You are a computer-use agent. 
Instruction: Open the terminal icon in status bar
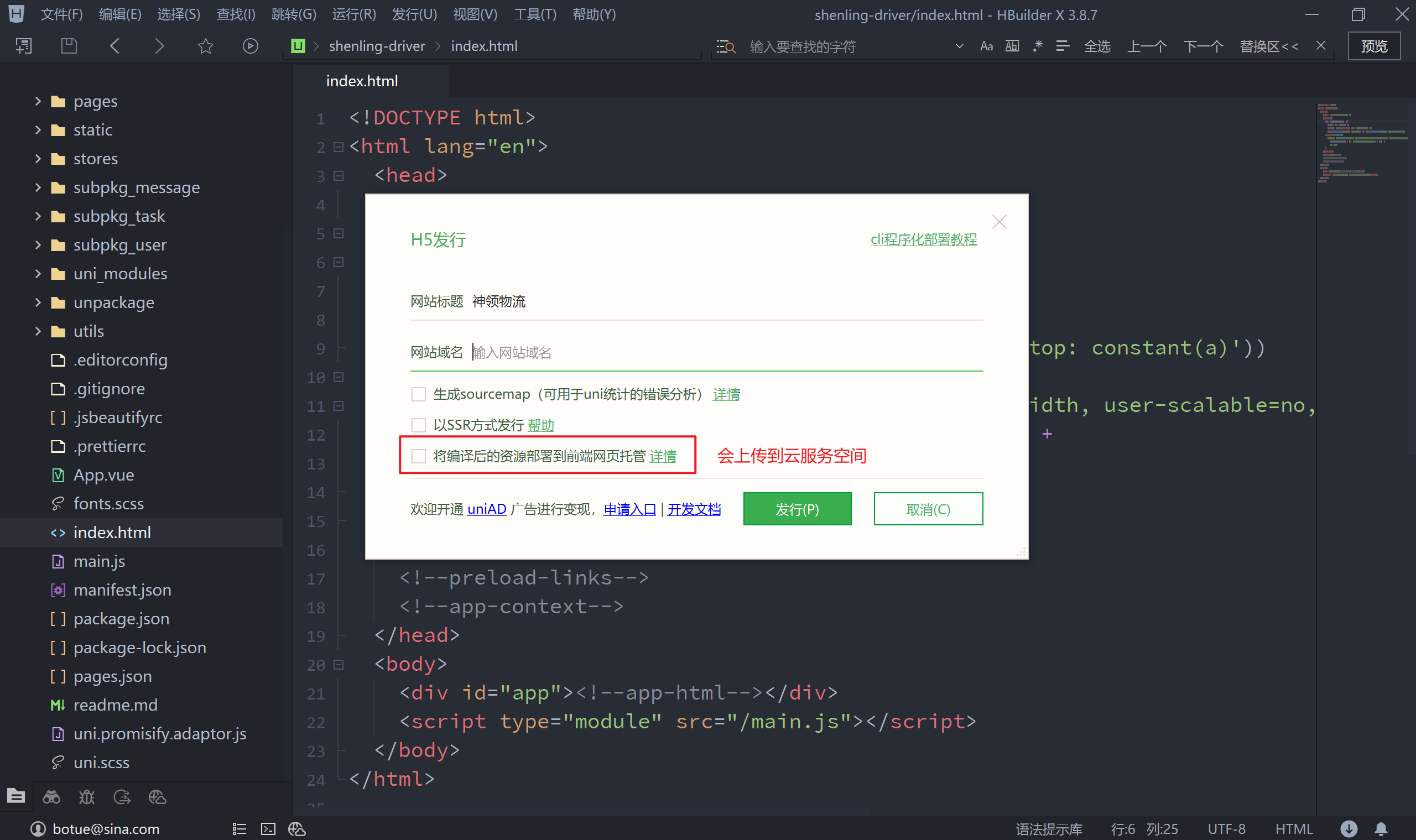(268, 829)
